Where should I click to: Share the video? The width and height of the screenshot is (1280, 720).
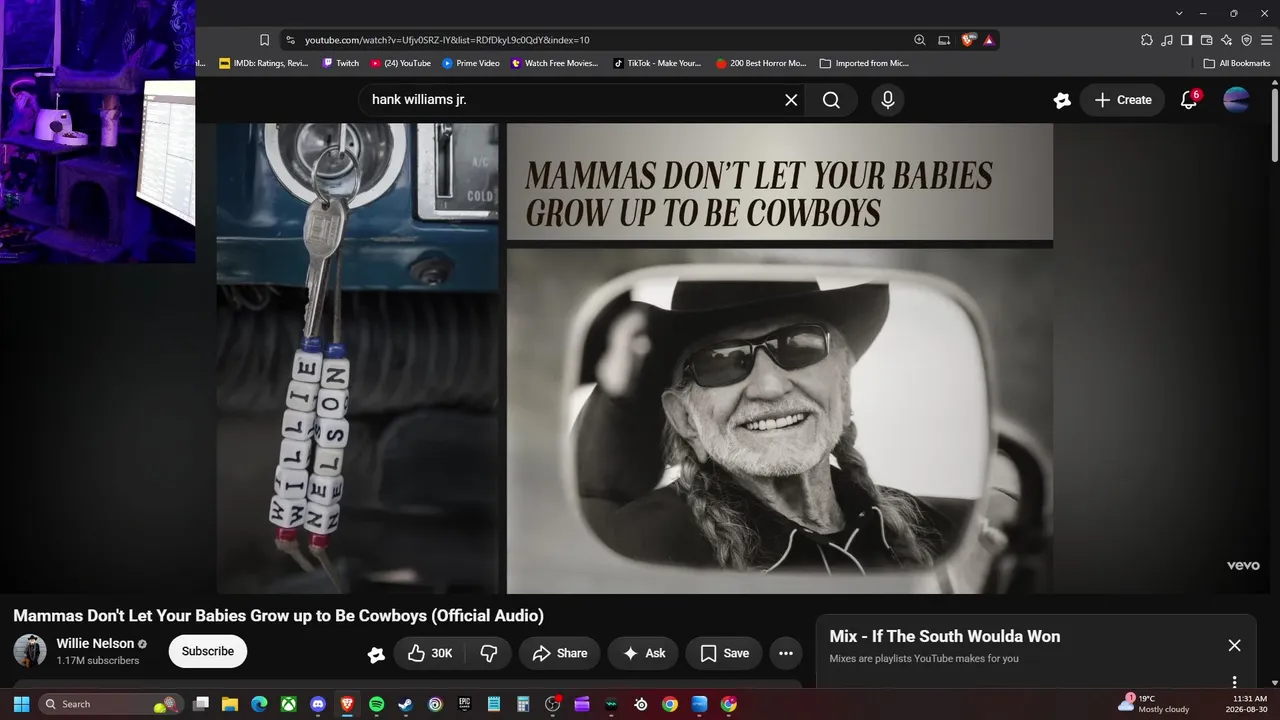coord(559,653)
